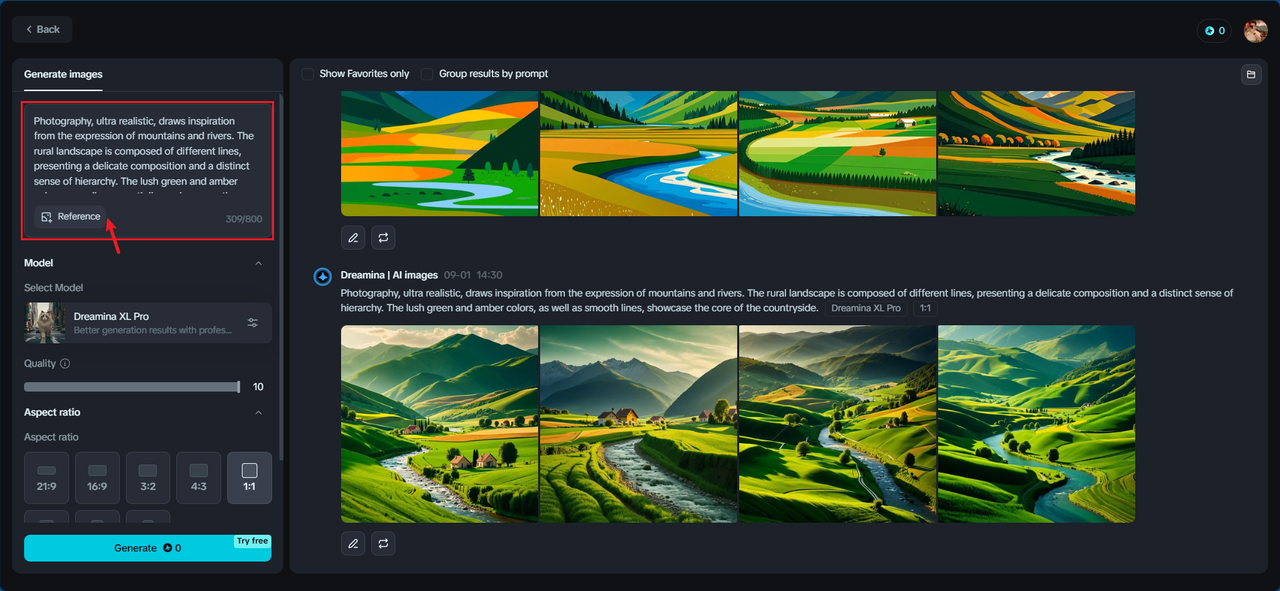
Task: Collapse the Aspect ratio section
Action: [x=258, y=412]
